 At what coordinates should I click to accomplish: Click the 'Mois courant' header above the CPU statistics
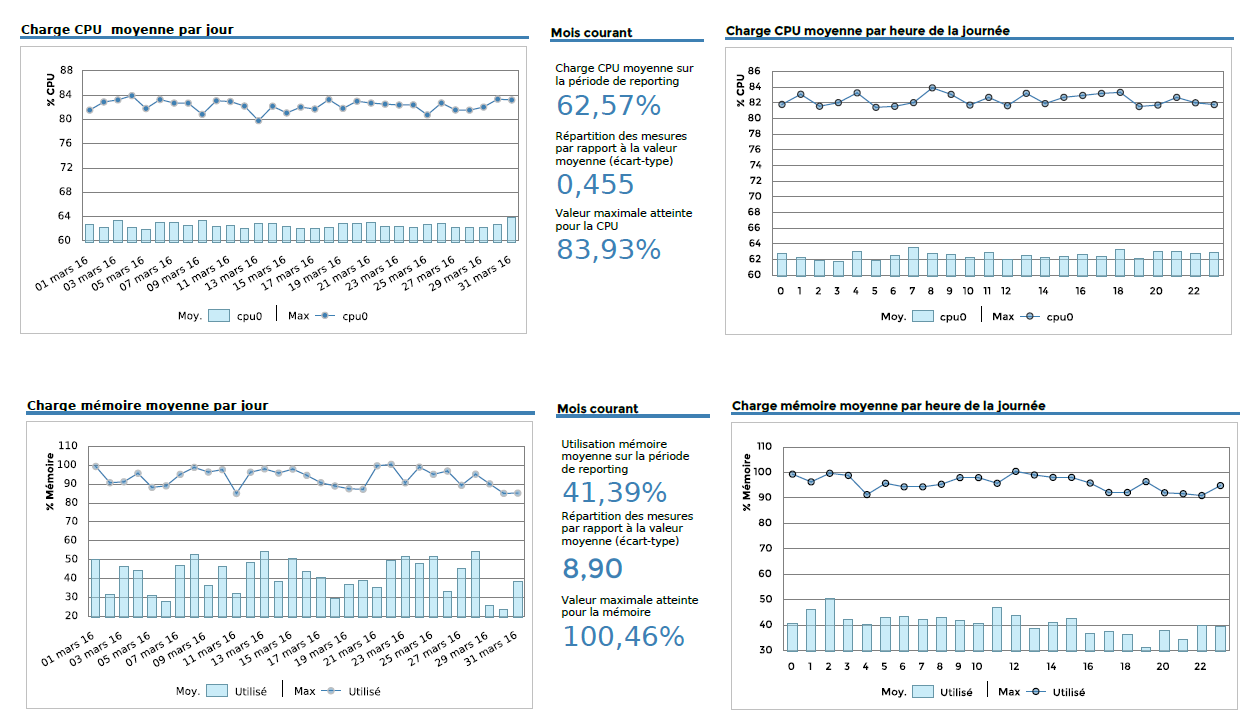[591, 32]
